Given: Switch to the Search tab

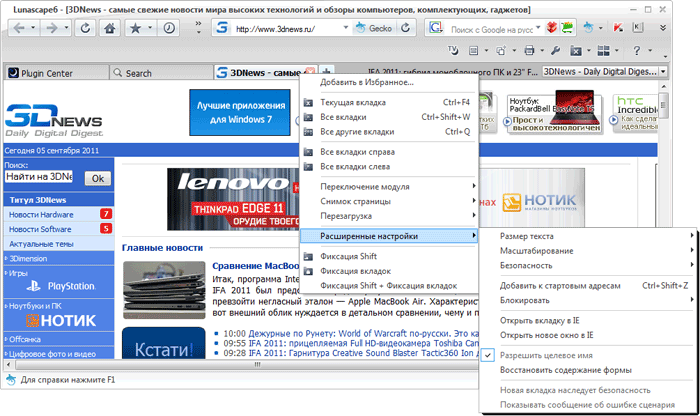Looking at the screenshot, I should (x=162, y=73).
